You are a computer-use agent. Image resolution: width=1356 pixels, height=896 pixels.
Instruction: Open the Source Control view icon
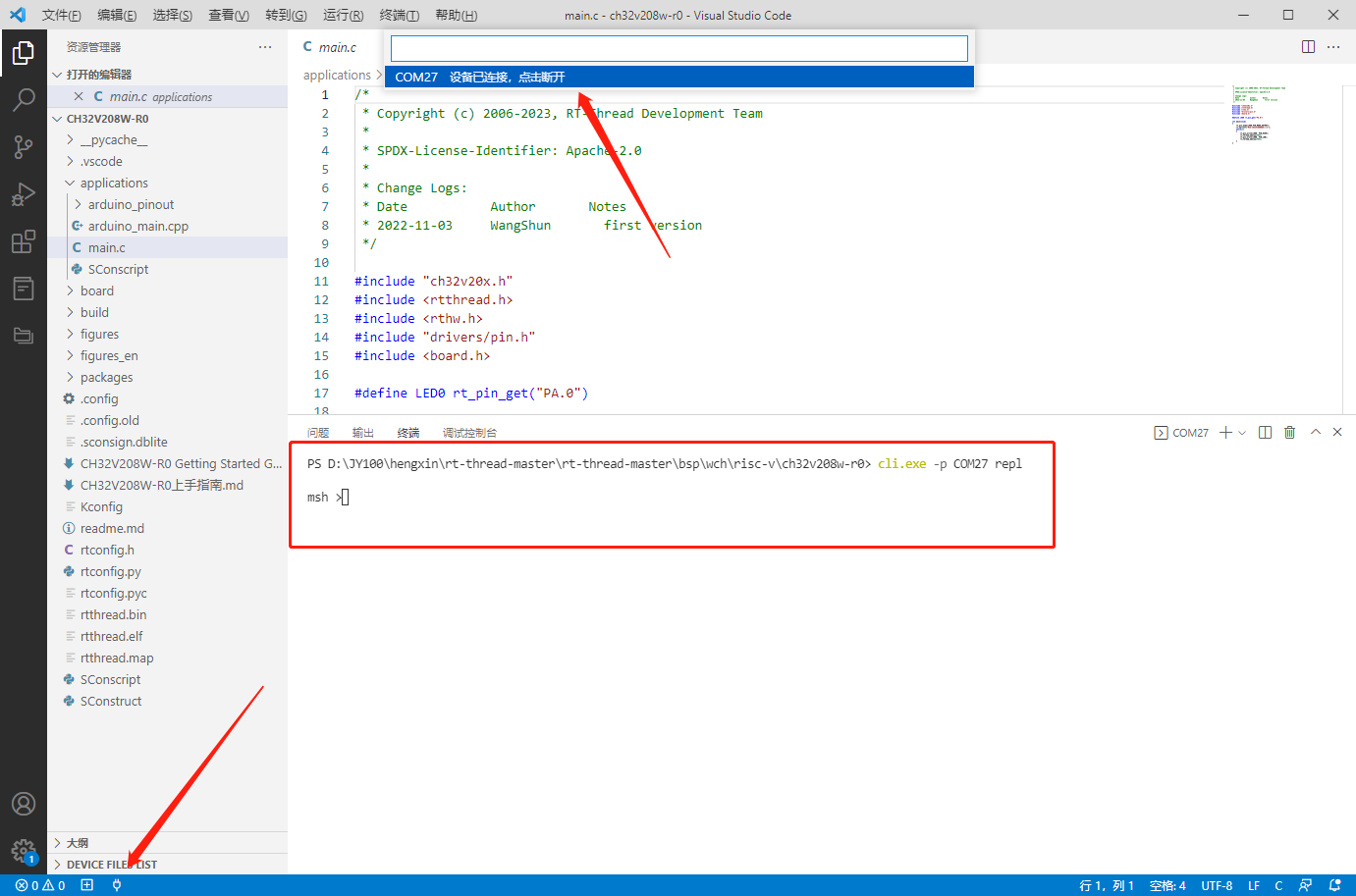coord(24,147)
